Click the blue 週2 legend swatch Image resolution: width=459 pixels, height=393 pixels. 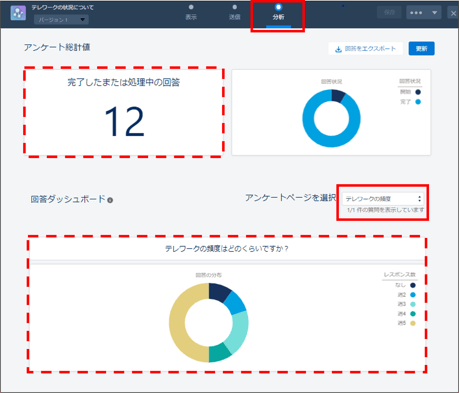click(413, 295)
